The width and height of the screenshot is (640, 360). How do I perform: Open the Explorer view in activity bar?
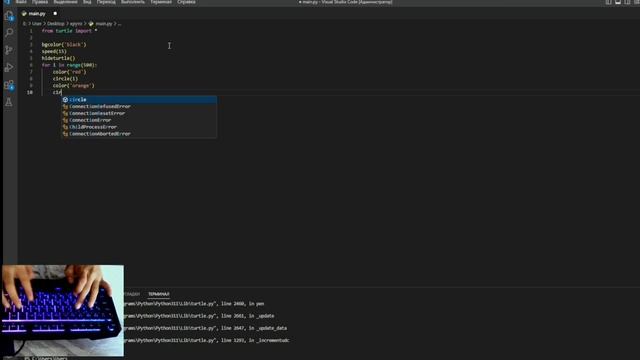coord(9,16)
